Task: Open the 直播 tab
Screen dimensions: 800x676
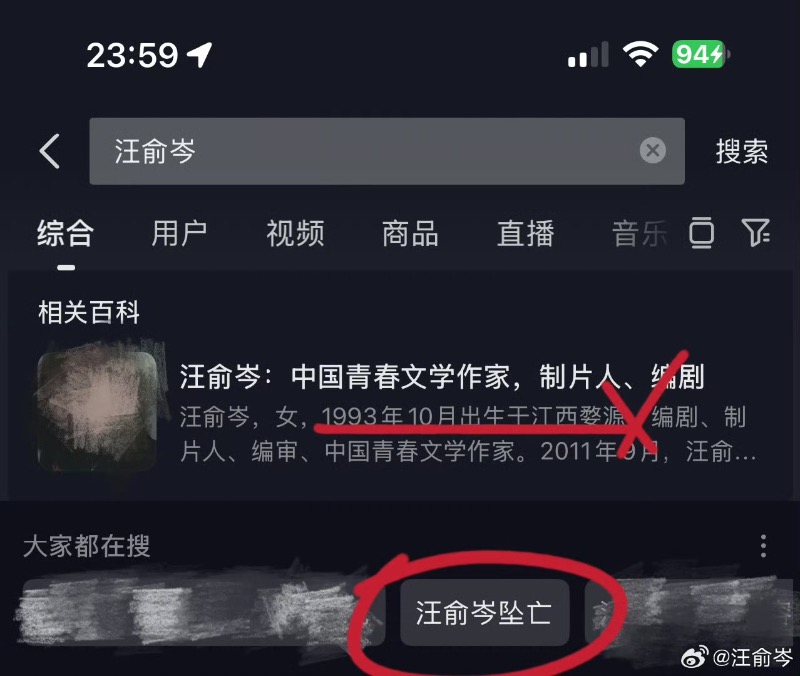Action: 526,234
